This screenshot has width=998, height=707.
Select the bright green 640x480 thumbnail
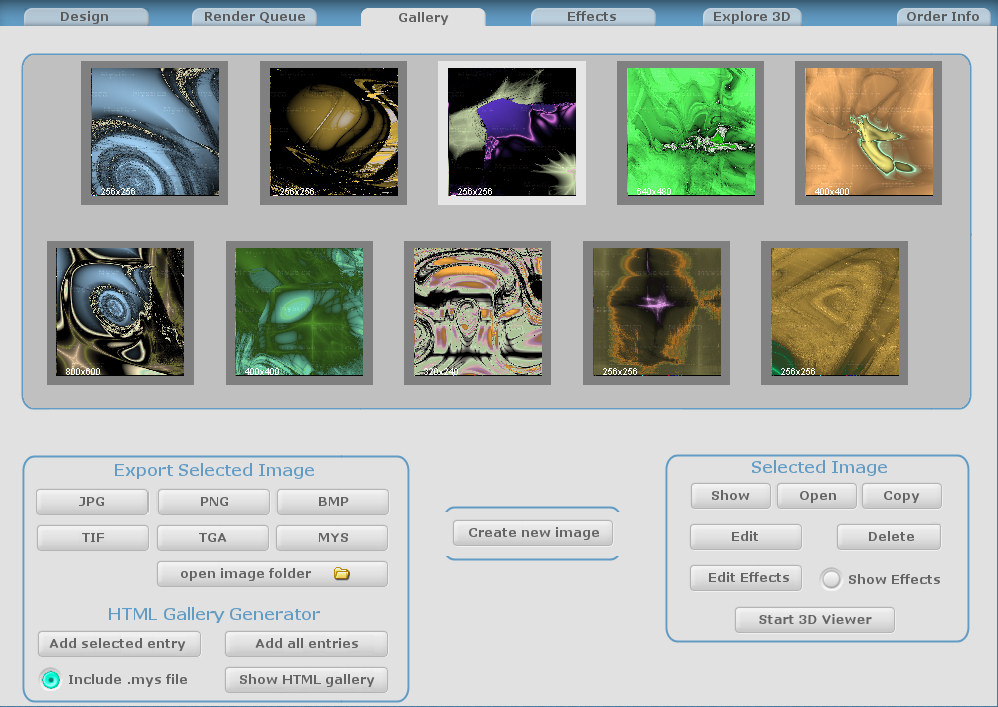click(691, 132)
